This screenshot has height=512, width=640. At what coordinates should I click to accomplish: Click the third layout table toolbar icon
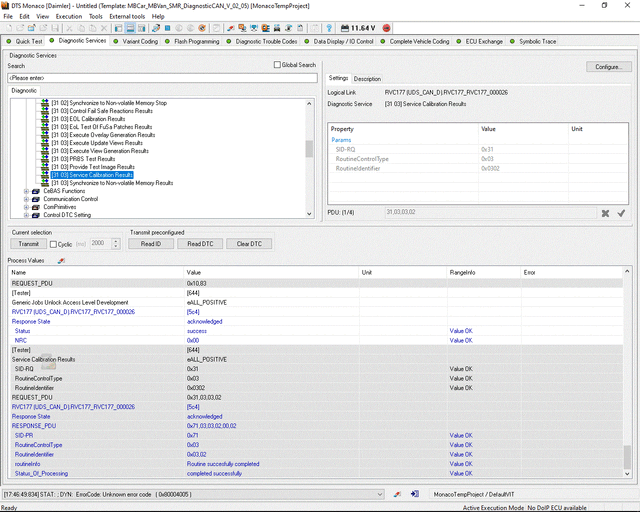click(142, 28)
